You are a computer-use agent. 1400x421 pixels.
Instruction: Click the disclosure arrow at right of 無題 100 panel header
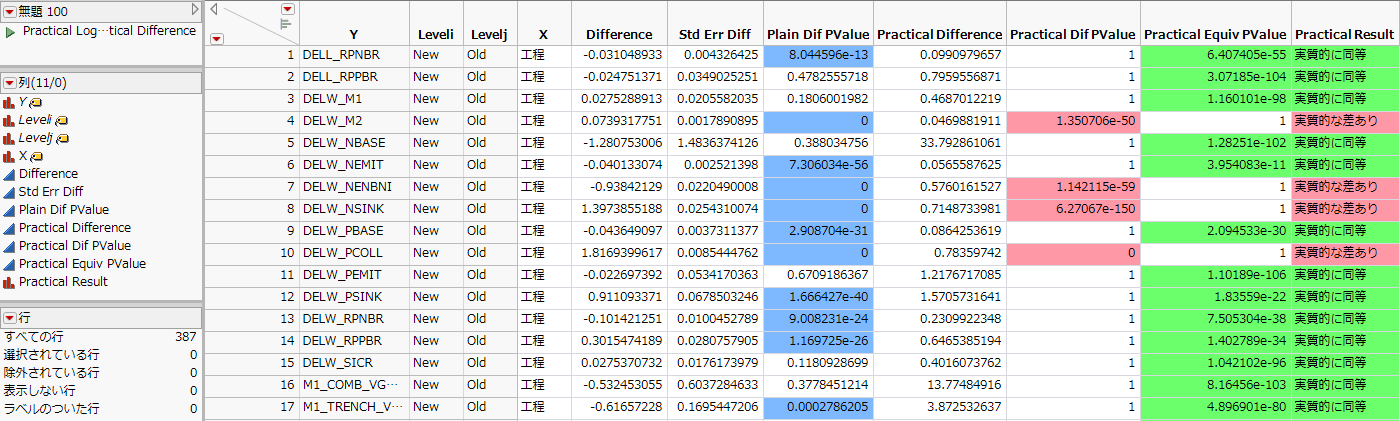pyautogui.click(x=195, y=10)
